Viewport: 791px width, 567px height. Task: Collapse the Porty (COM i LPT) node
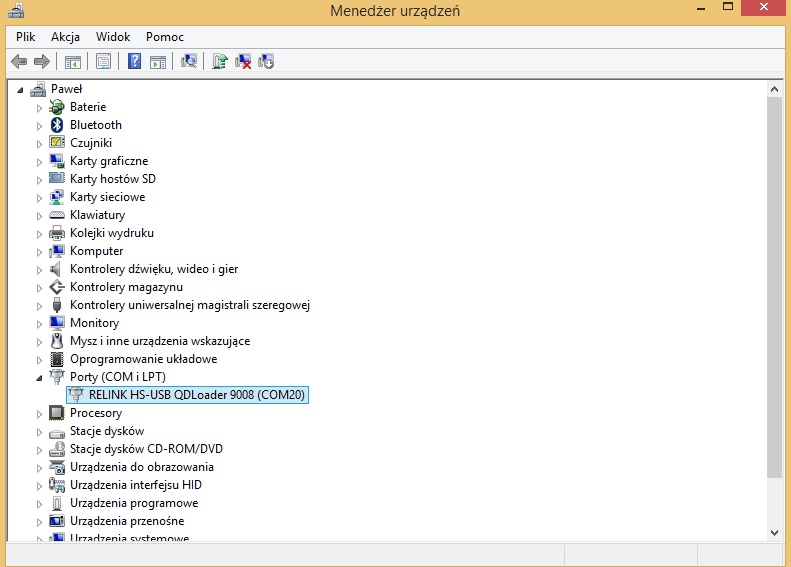(x=40, y=377)
